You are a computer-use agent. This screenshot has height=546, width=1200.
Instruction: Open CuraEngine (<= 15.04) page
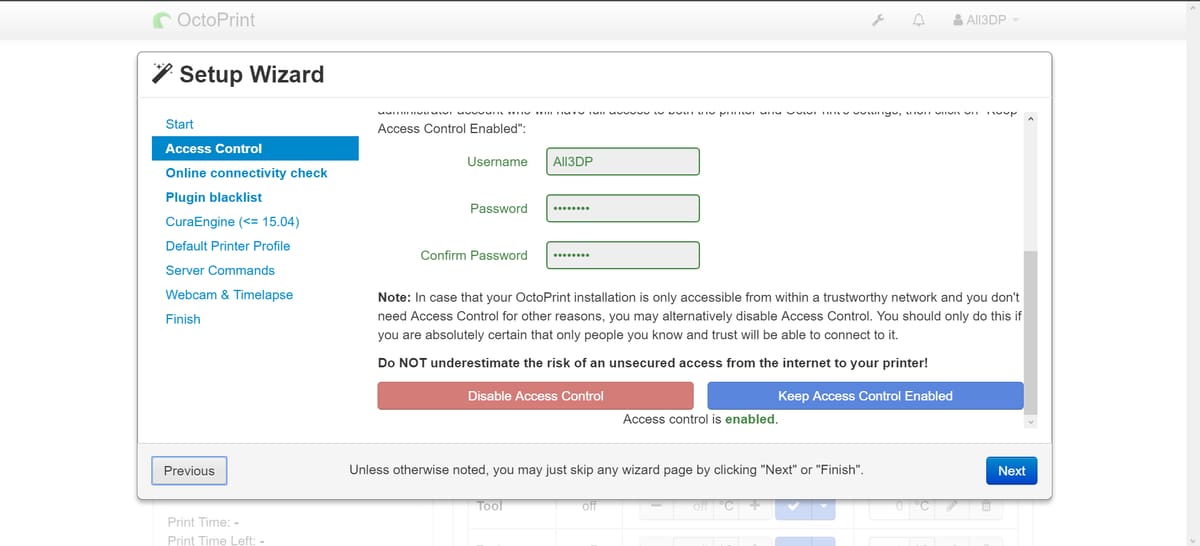tap(233, 221)
